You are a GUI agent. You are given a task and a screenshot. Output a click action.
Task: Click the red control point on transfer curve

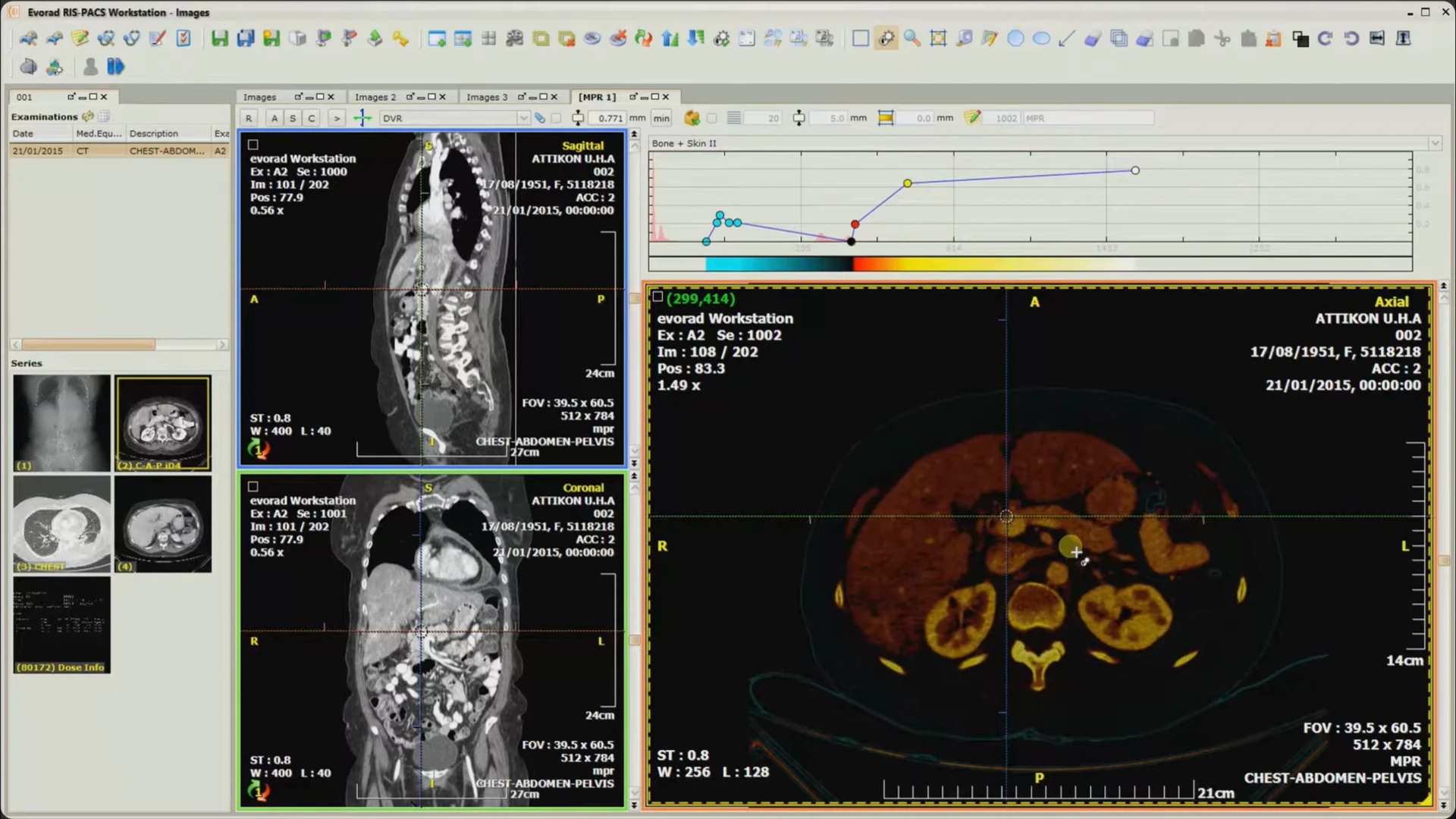855,224
